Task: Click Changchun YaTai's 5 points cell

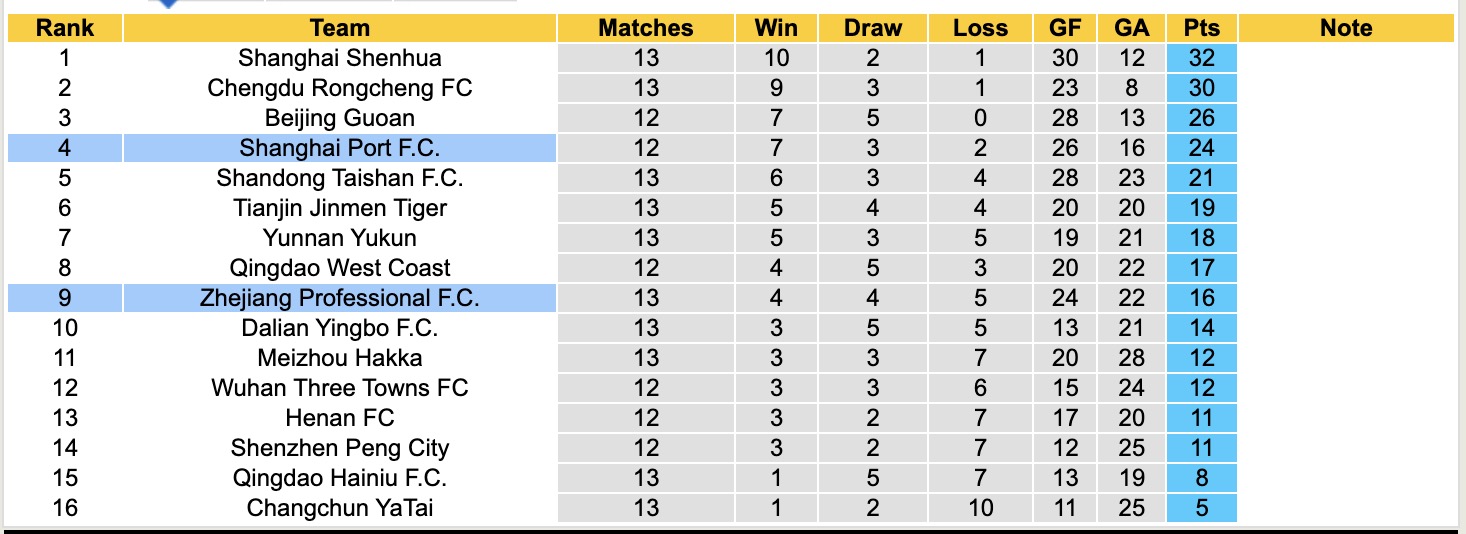Action: click(1201, 508)
